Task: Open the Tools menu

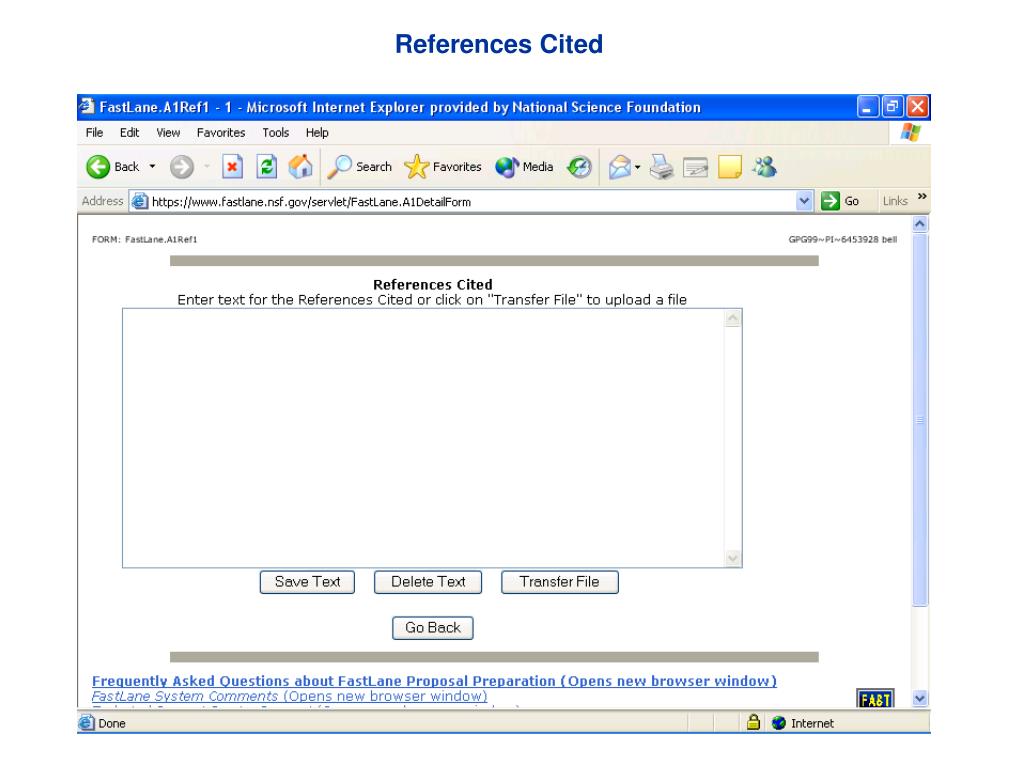Action: click(x=276, y=133)
